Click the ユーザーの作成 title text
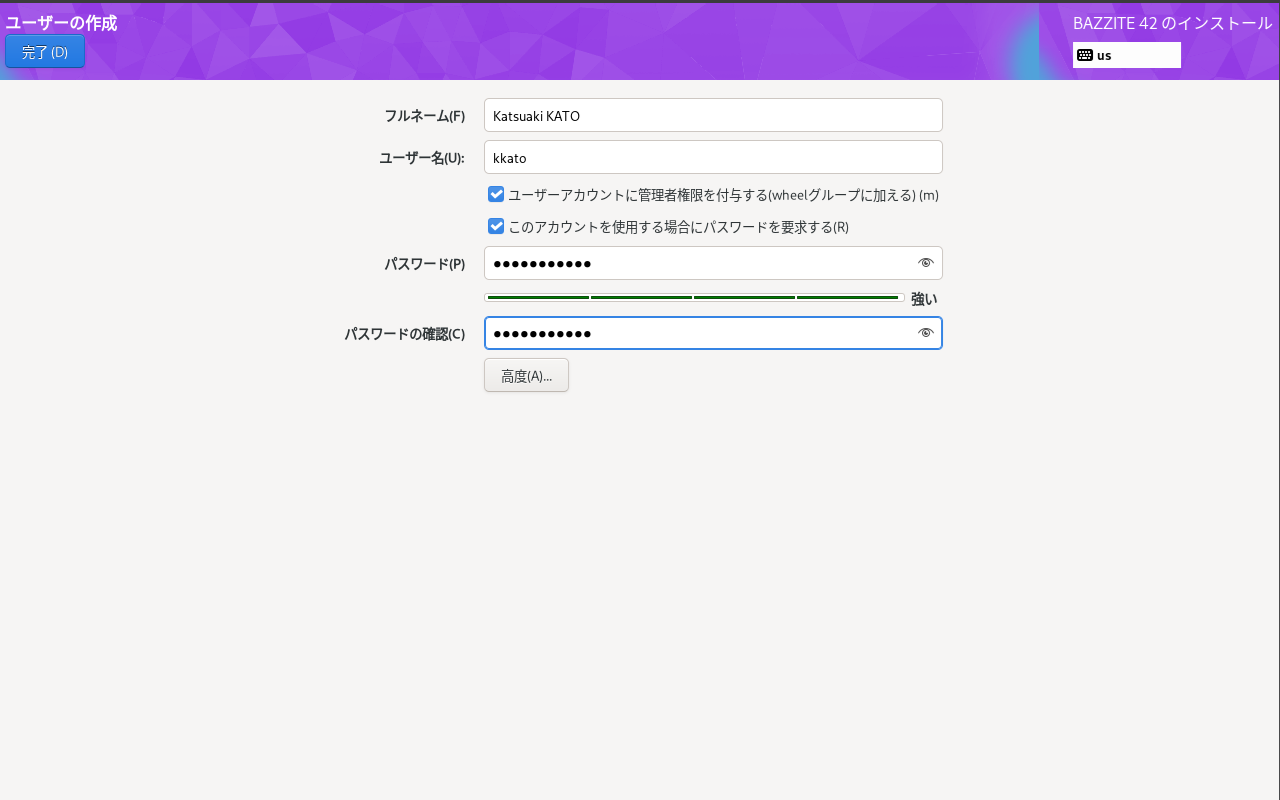Image resolution: width=1280 pixels, height=800 pixels. (60, 22)
